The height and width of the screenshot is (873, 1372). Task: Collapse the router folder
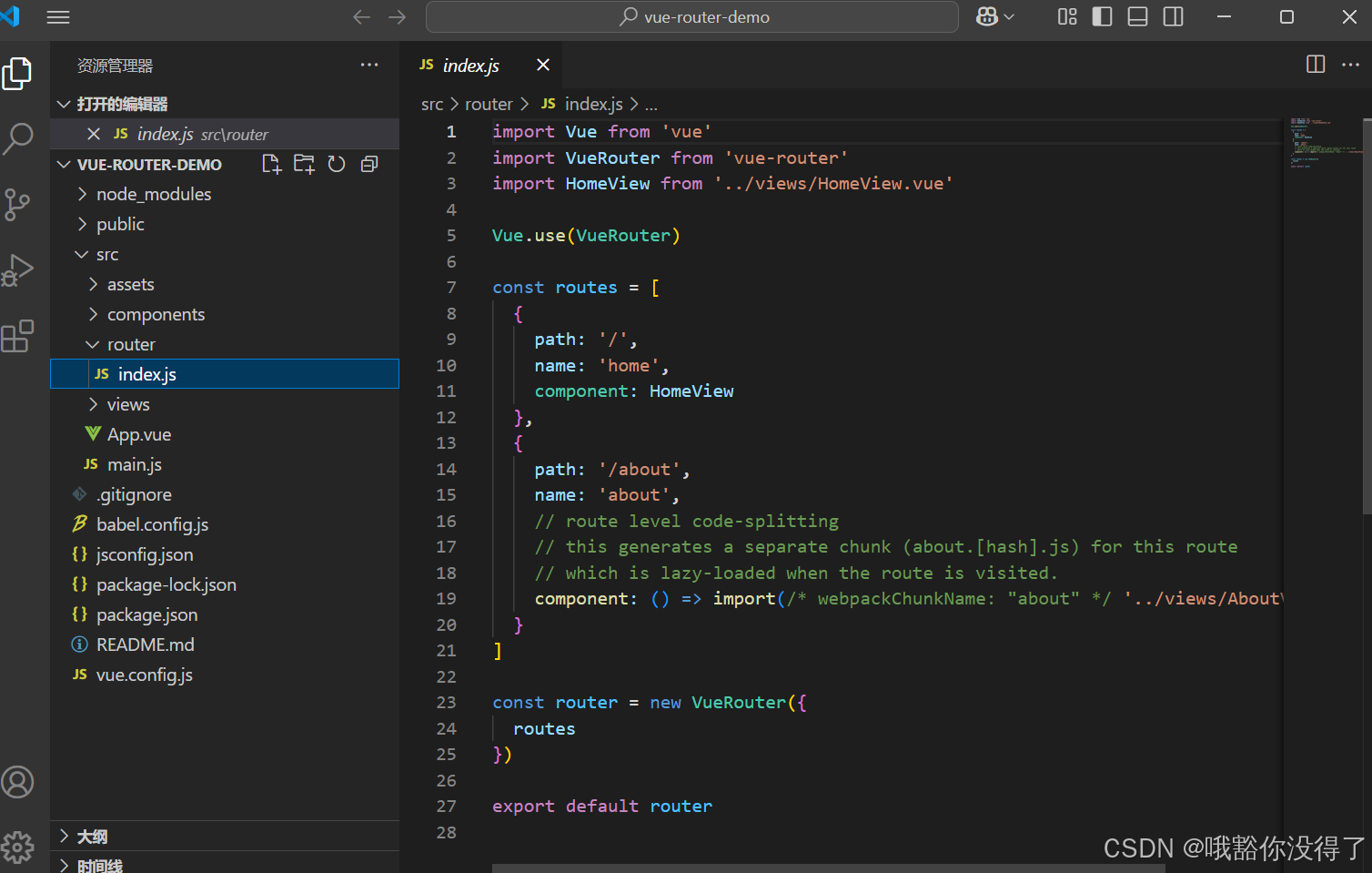click(x=131, y=344)
